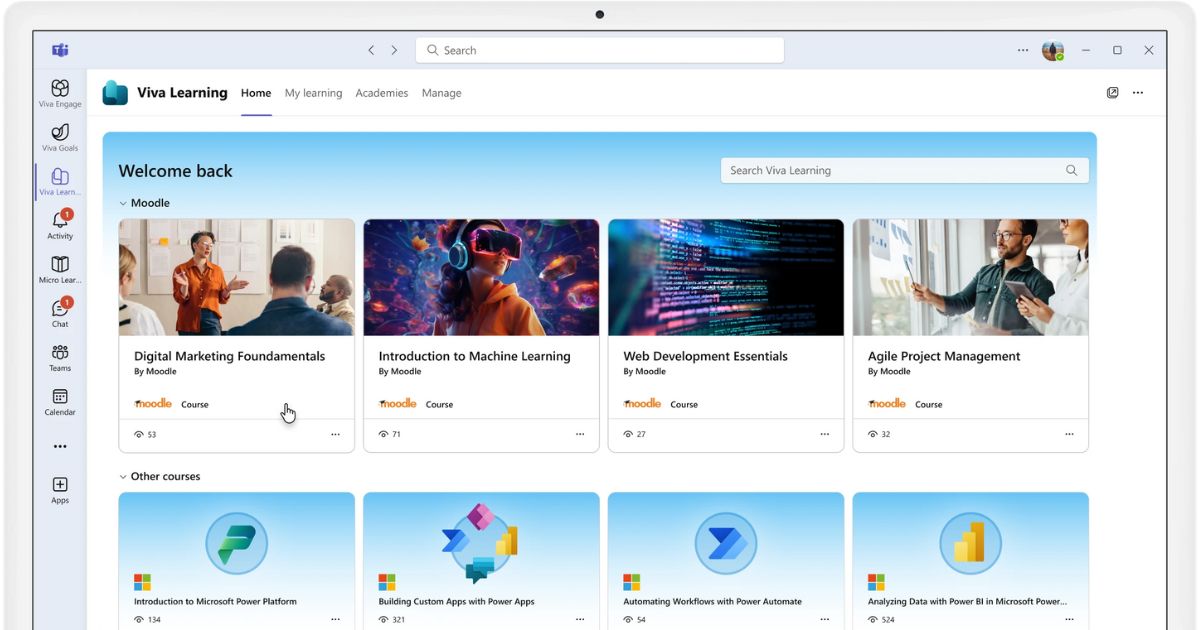Viewport: 1200px width, 630px height.
Task: Click the Search Viva Learning field
Action: point(895,171)
